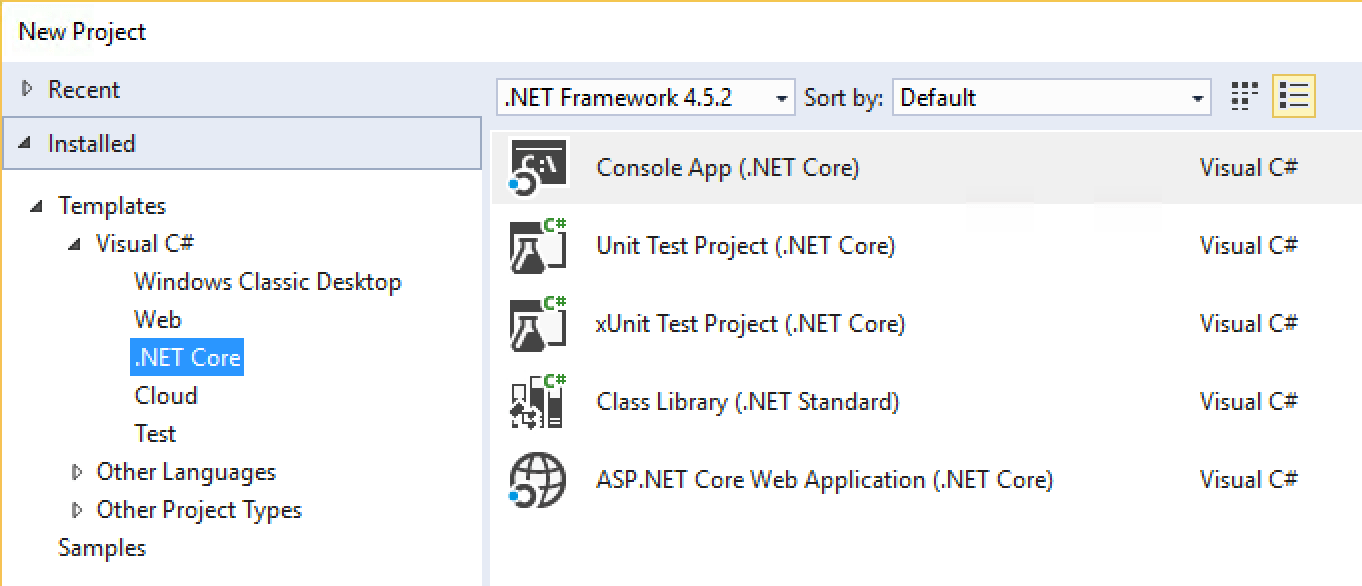This screenshot has width=1362, height=586.
Task: Open the Sort by dropdown
Action: pyautogui.click(x=1196, y=97)
